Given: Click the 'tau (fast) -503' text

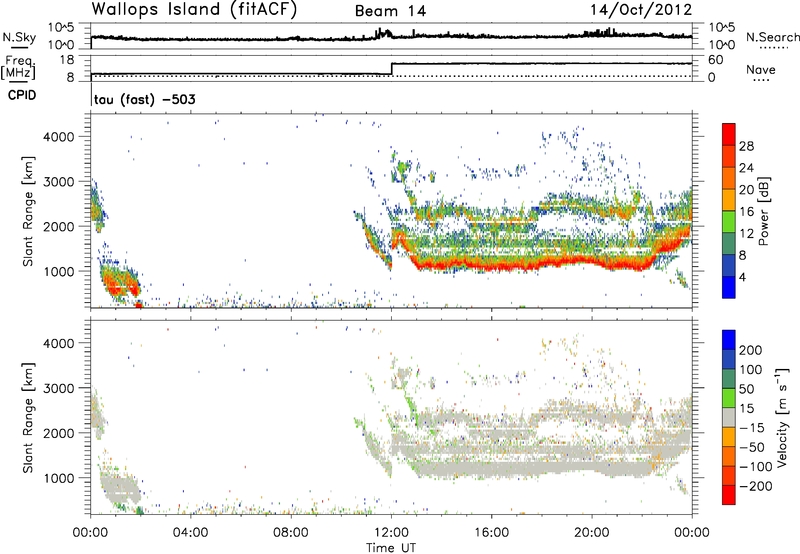Looking at the screenshot, I should [x=144, y=99].
